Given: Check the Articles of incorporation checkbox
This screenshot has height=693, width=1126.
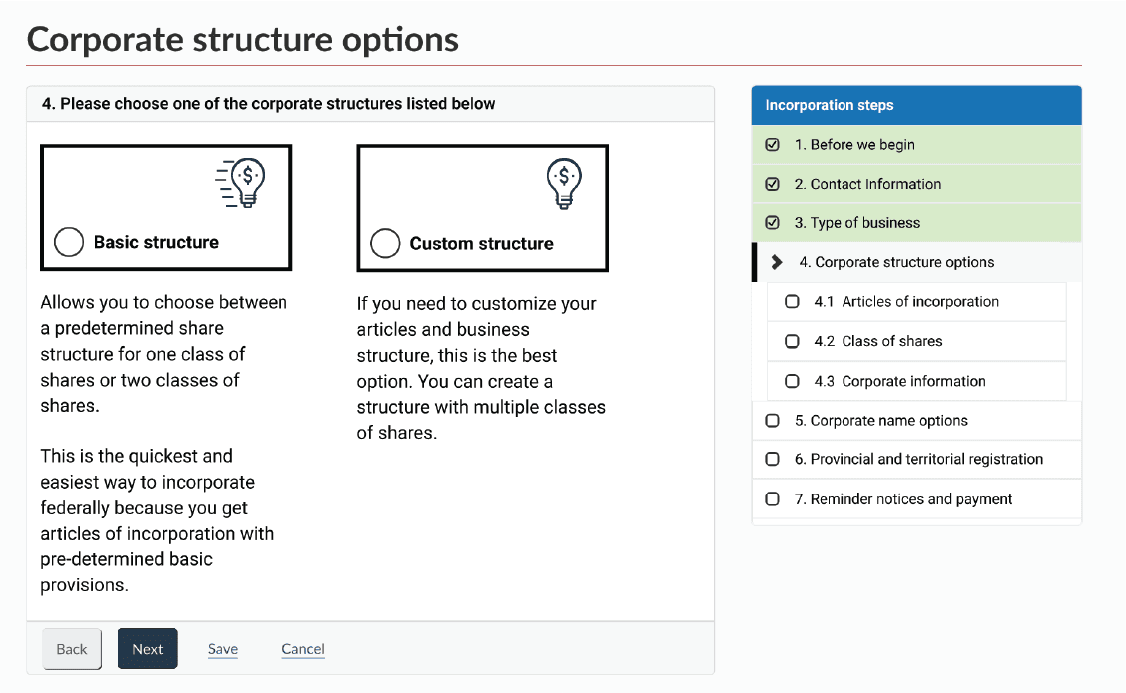Looking at the screenshot, I should (793, 301).
